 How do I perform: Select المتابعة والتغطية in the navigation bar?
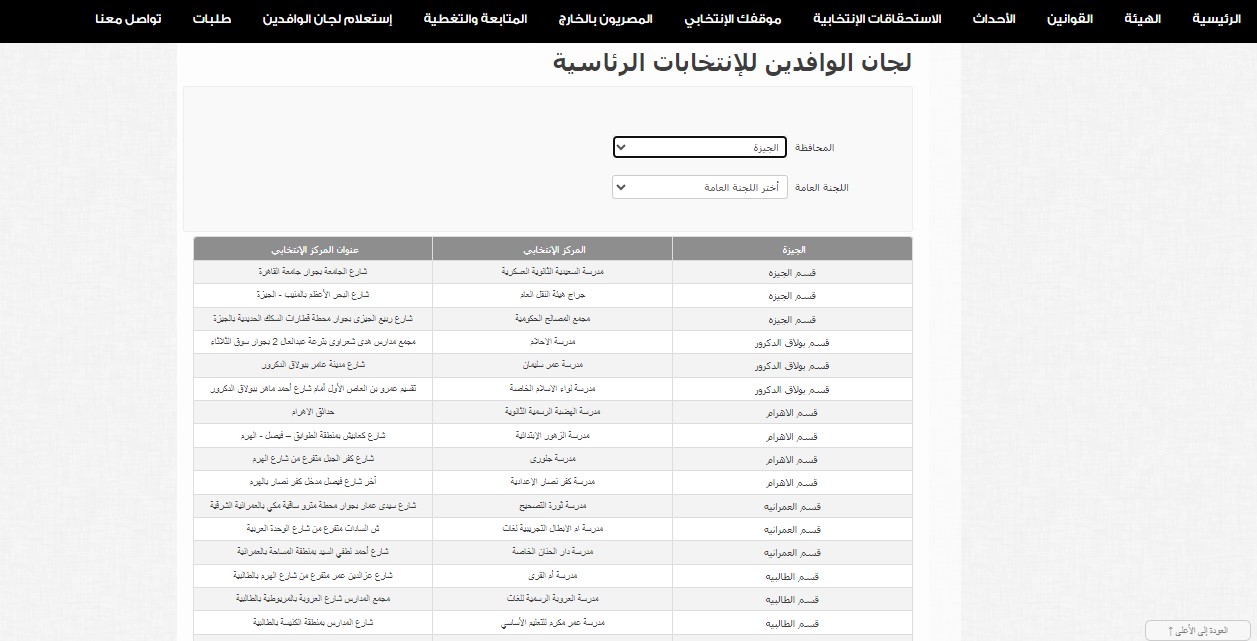tap(475, 19)
